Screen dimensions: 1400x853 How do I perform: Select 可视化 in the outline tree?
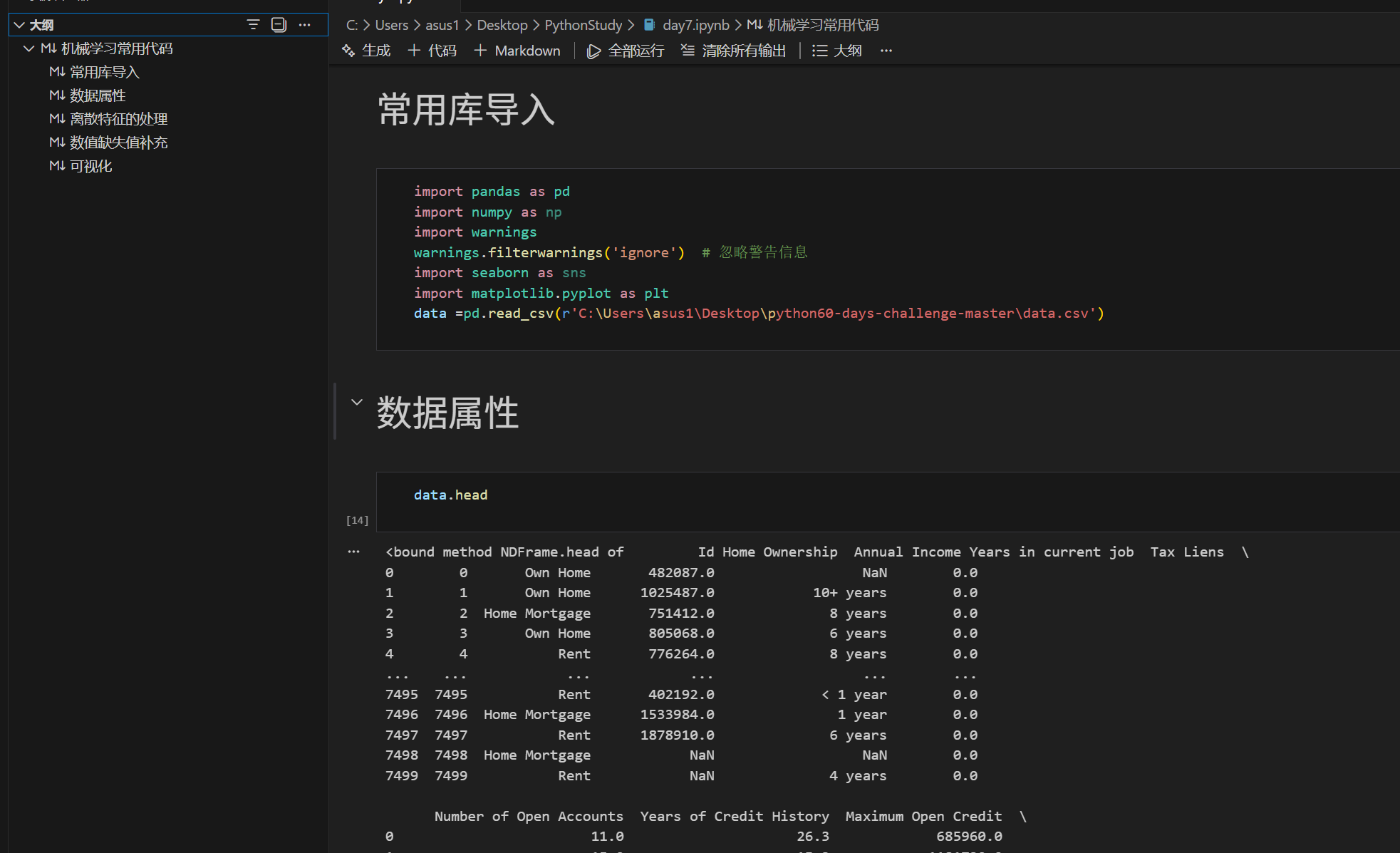point(91,165)
